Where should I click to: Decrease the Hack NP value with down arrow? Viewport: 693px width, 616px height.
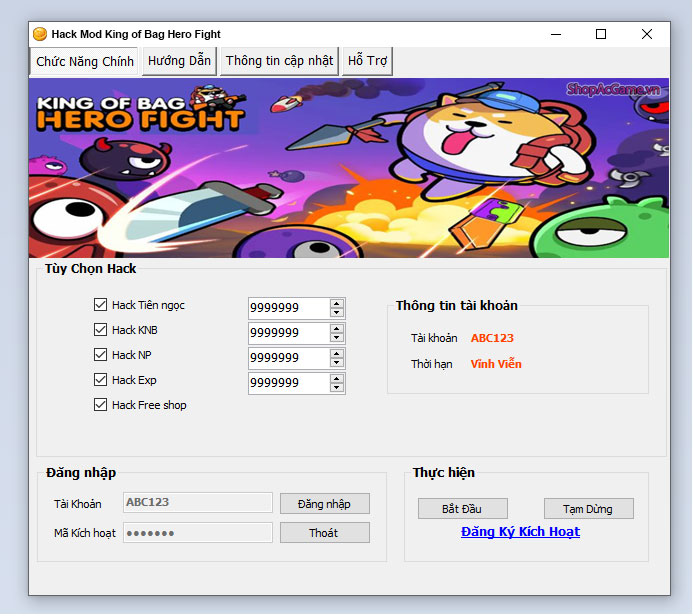(x=337, y=362)
